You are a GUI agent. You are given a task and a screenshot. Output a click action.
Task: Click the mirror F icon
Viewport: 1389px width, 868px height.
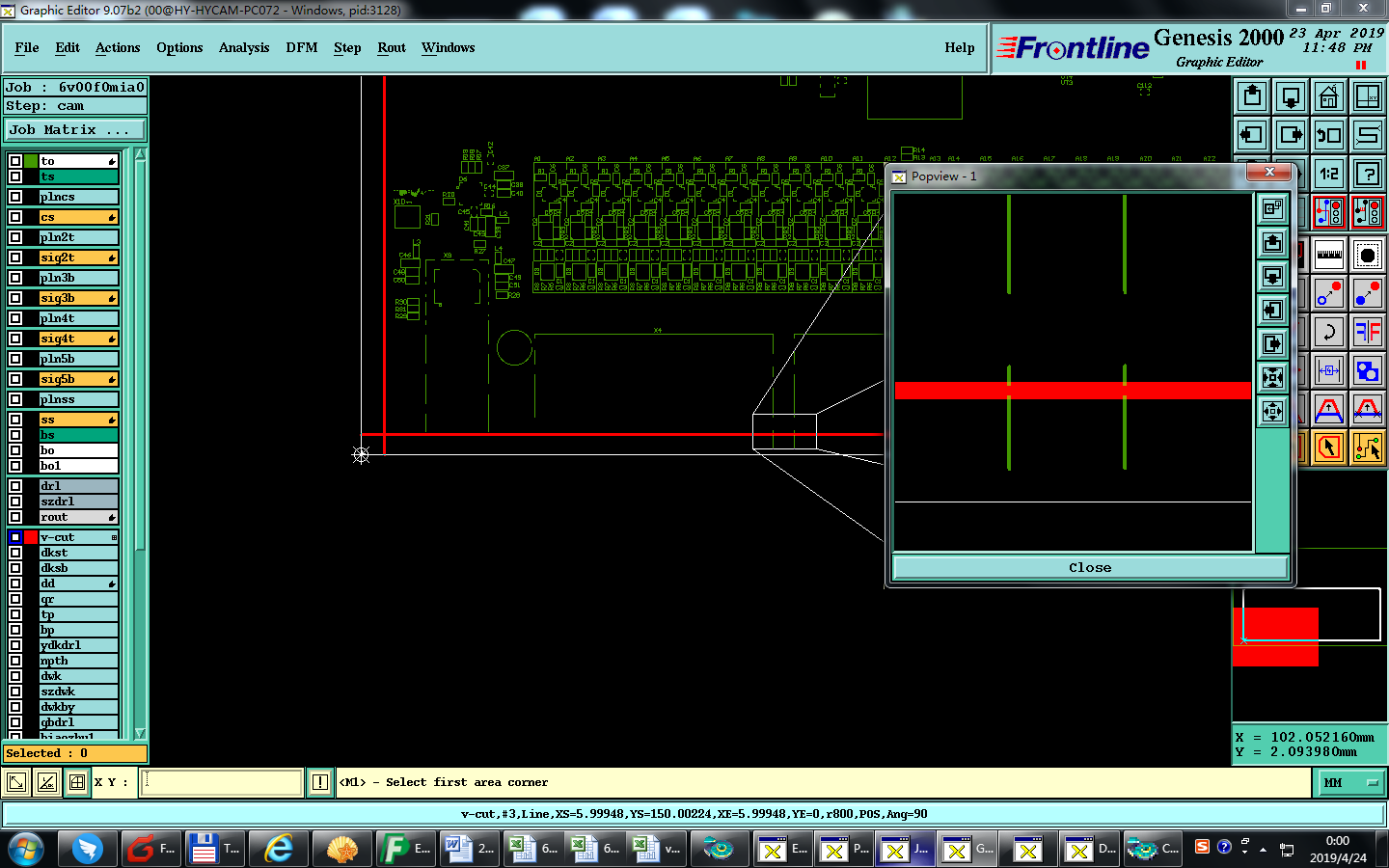(1368, 332)
